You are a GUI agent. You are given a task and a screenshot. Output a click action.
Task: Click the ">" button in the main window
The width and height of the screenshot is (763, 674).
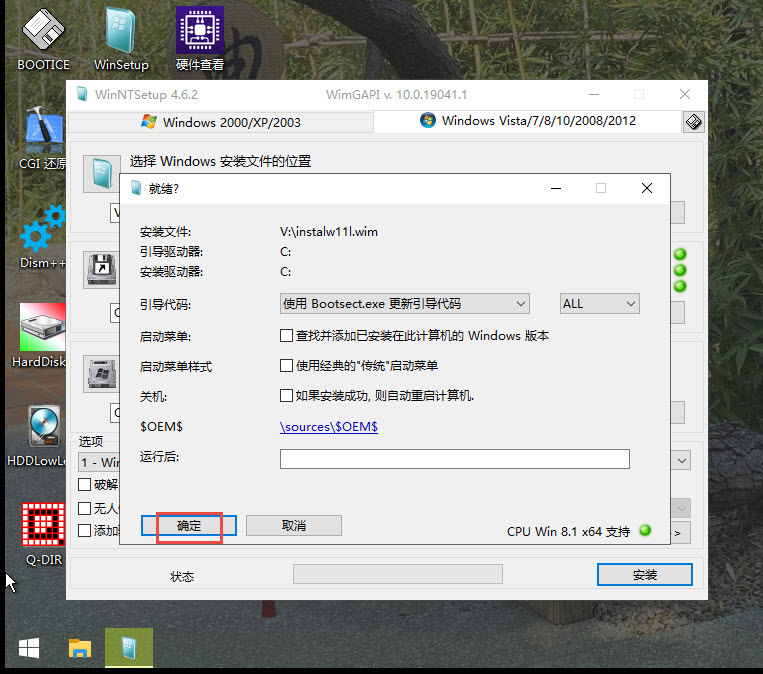click(x=680, y=533)
